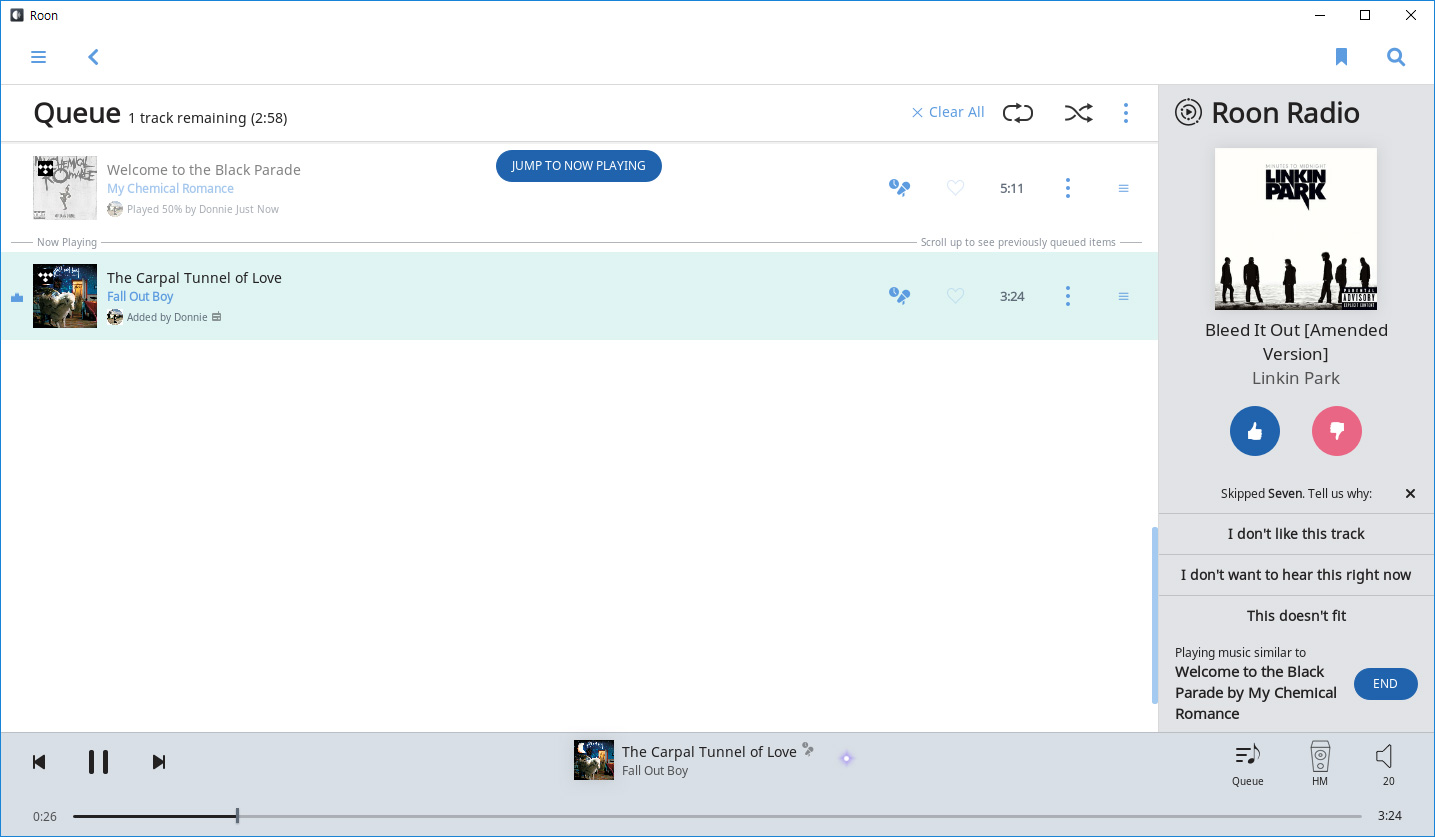
Task: Grab the reorder handle of Welcome to the Black Parade
Action: 1123,188
